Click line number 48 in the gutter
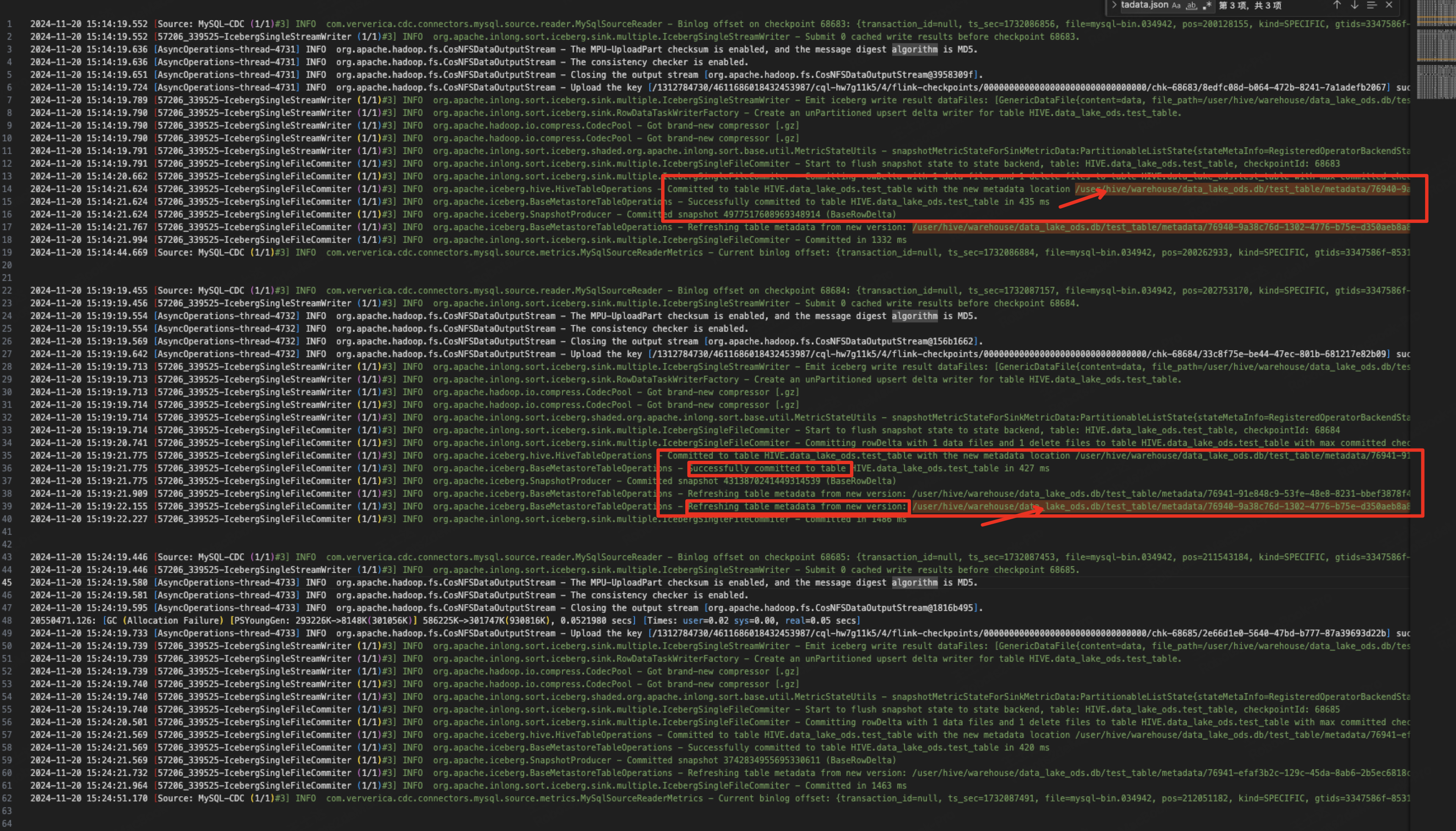1456x831 pixels. click(8, 620)
